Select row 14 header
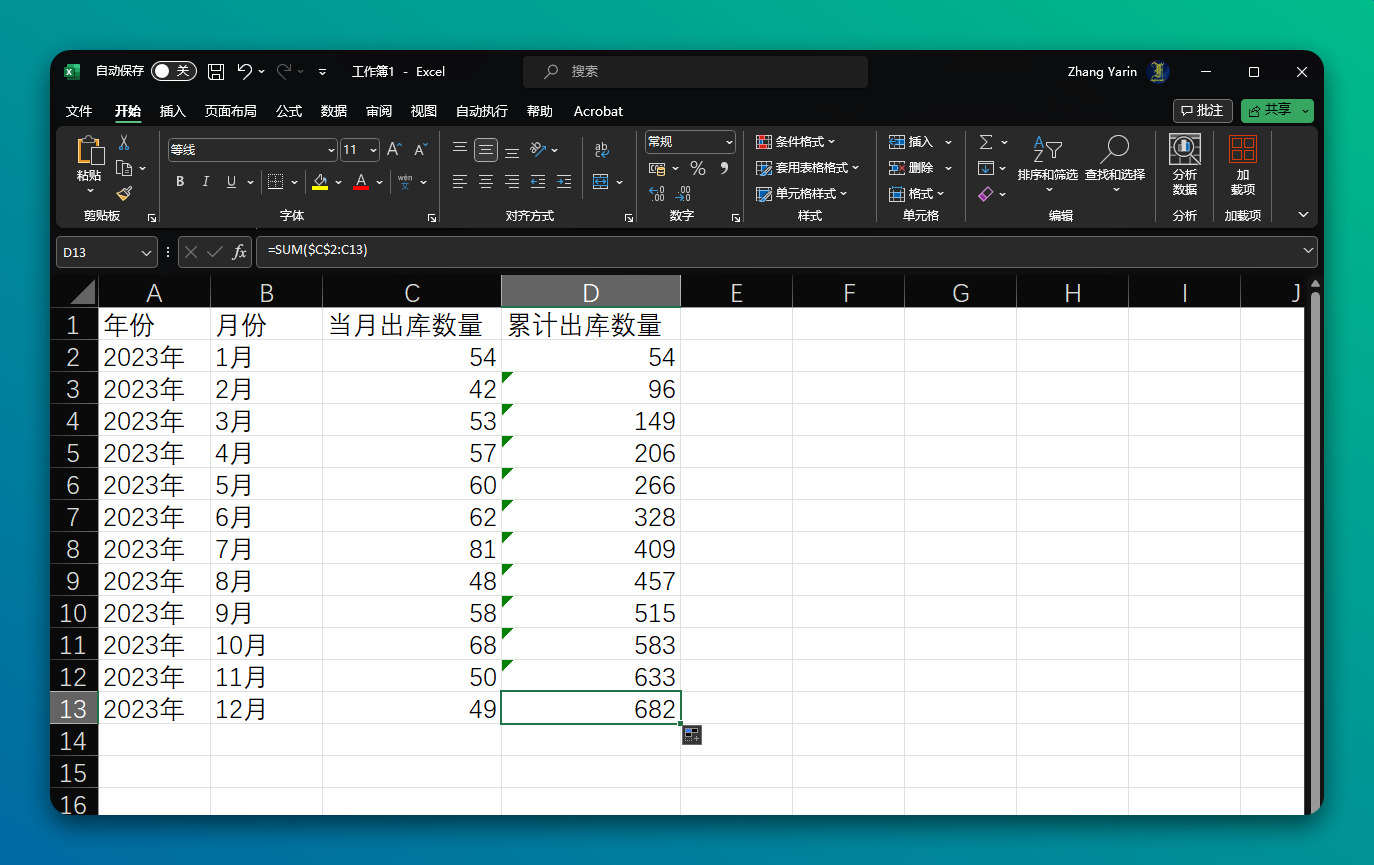Screen dimensions: 1374x865 pyautogui.click(x=74, y=740)
